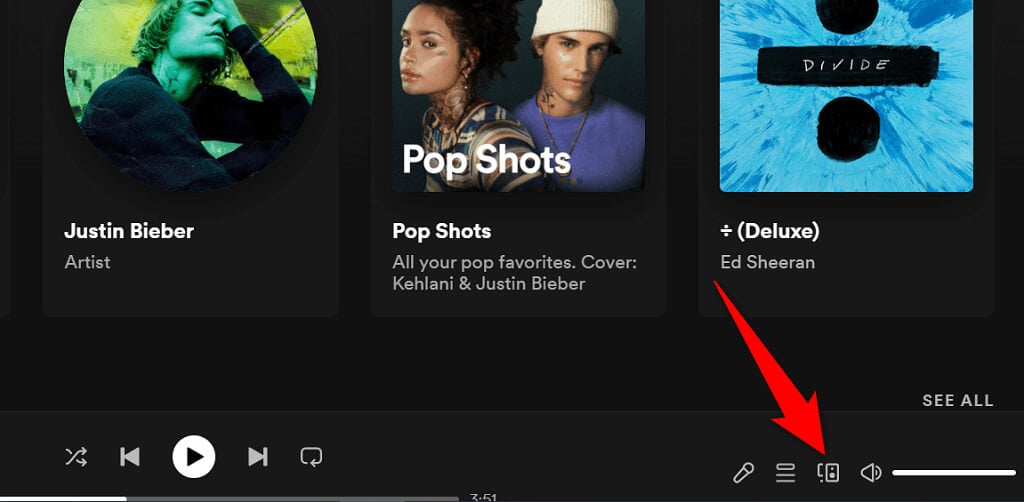Viewport: 1024px width, 502px height.
Task: Skip to the next track
Action: (257, 457)
